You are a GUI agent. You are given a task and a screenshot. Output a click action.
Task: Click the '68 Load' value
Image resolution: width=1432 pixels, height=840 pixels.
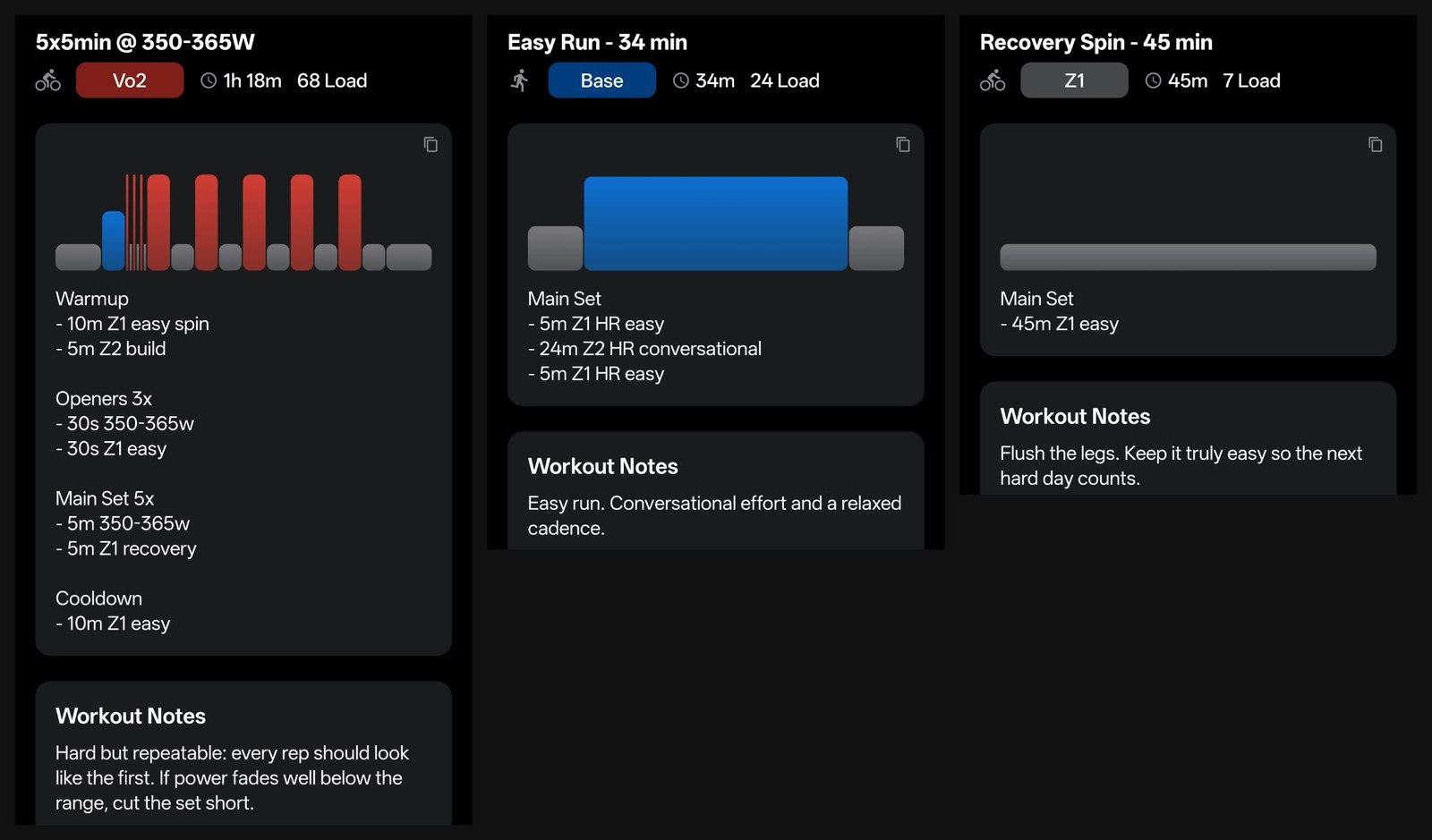[x=332, y=81]
